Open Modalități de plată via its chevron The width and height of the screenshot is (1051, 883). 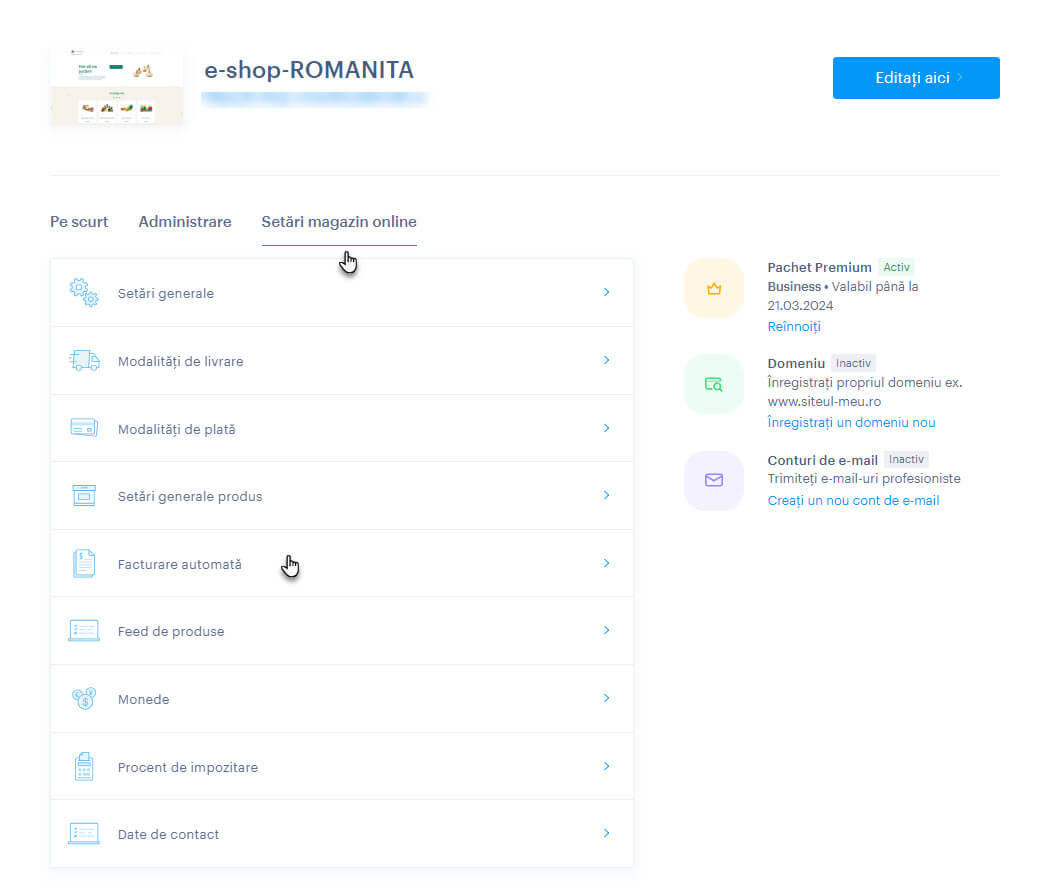click(606, 428)
